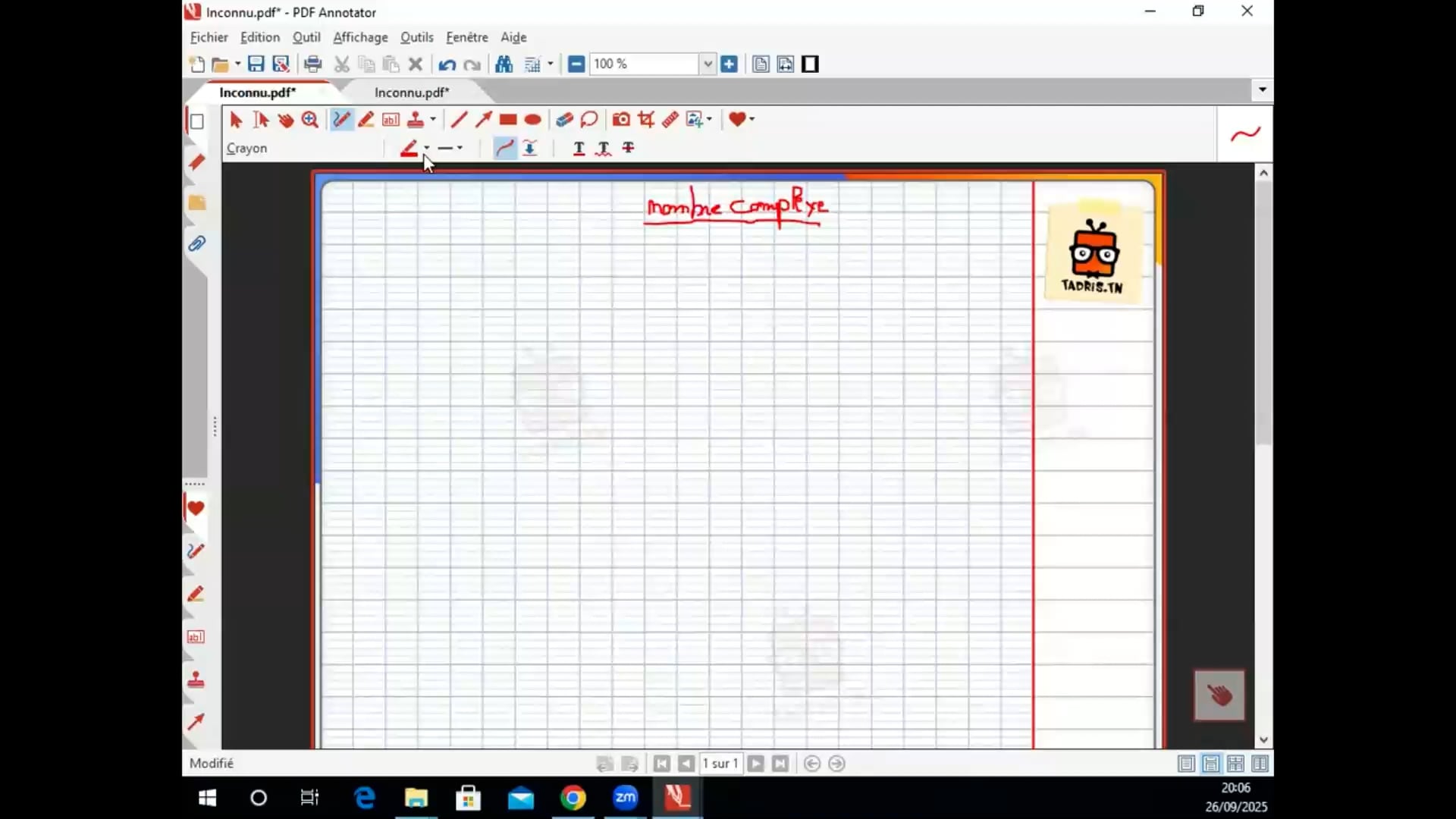
Task: Select the Stamp tool in toolbar
Action: 416,120
